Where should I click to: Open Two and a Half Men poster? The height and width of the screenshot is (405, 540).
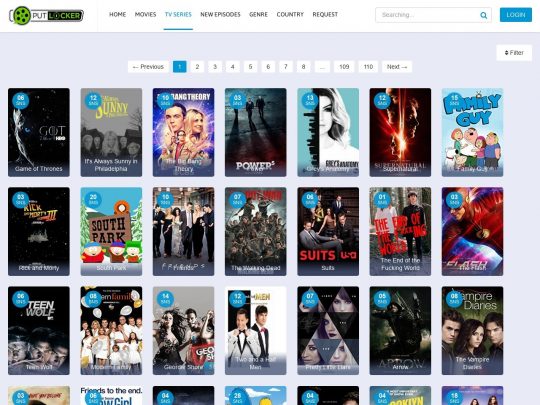256,331
